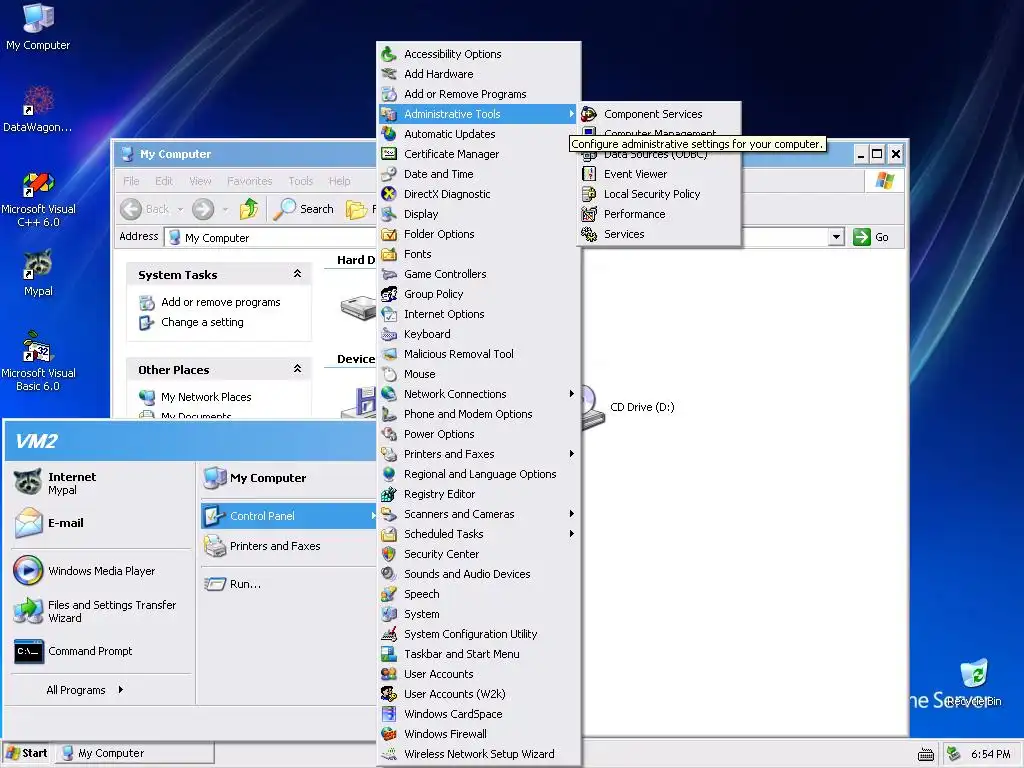Open Local Security Policy in submenu
The image size is (1024, 768).
click(659, 194)
